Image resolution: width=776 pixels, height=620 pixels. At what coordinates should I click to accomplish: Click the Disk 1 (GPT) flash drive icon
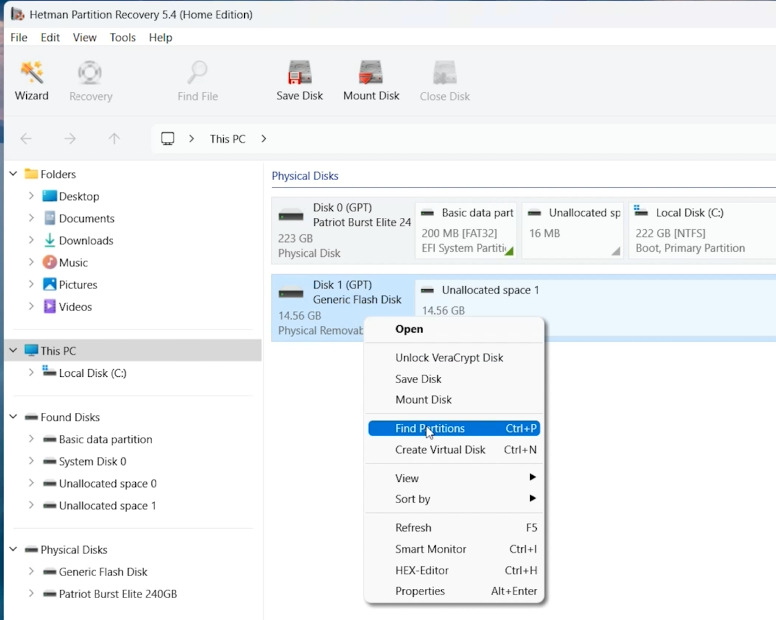coord(291,292)
